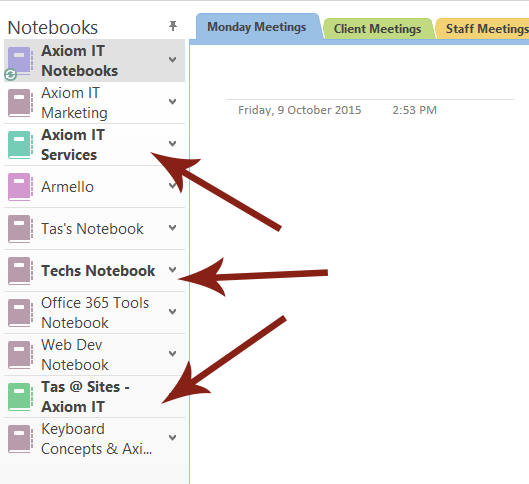Open Keyboard Concepts & Axi... notebook
The width and height of the screenshot is (529, 484).
click(94, 439)
